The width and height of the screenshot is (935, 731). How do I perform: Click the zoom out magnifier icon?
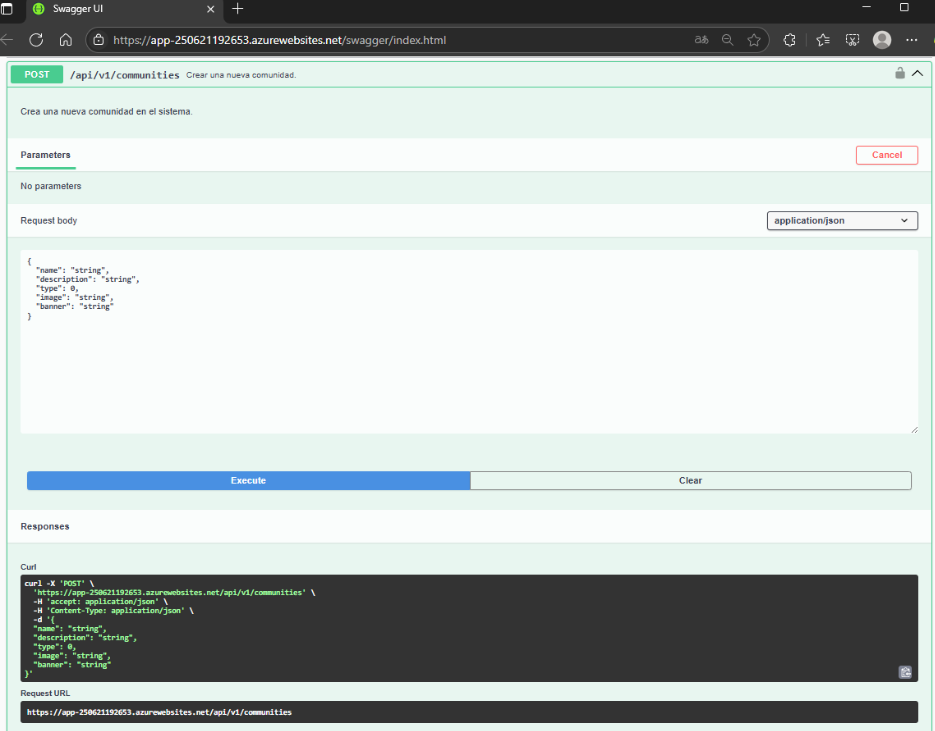pos(727,40)
